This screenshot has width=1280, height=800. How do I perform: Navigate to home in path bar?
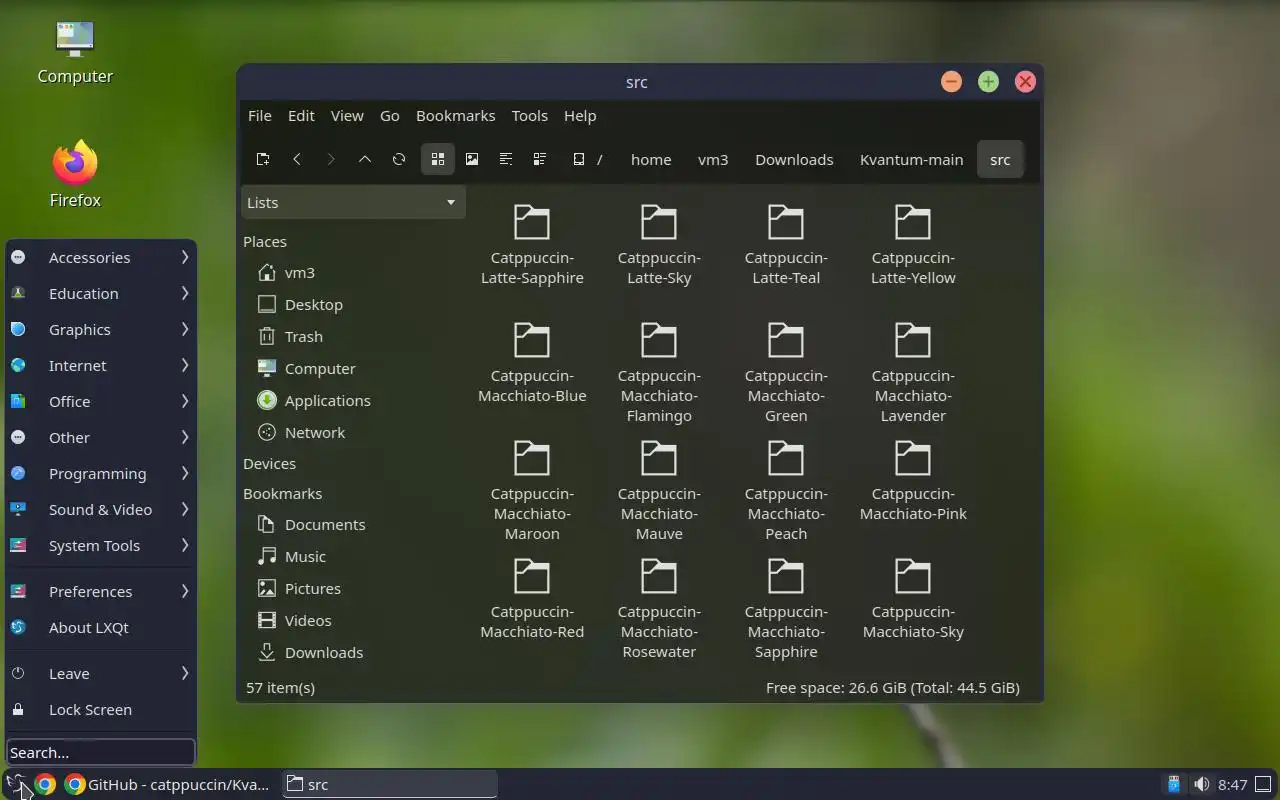[x=651, y=159]
